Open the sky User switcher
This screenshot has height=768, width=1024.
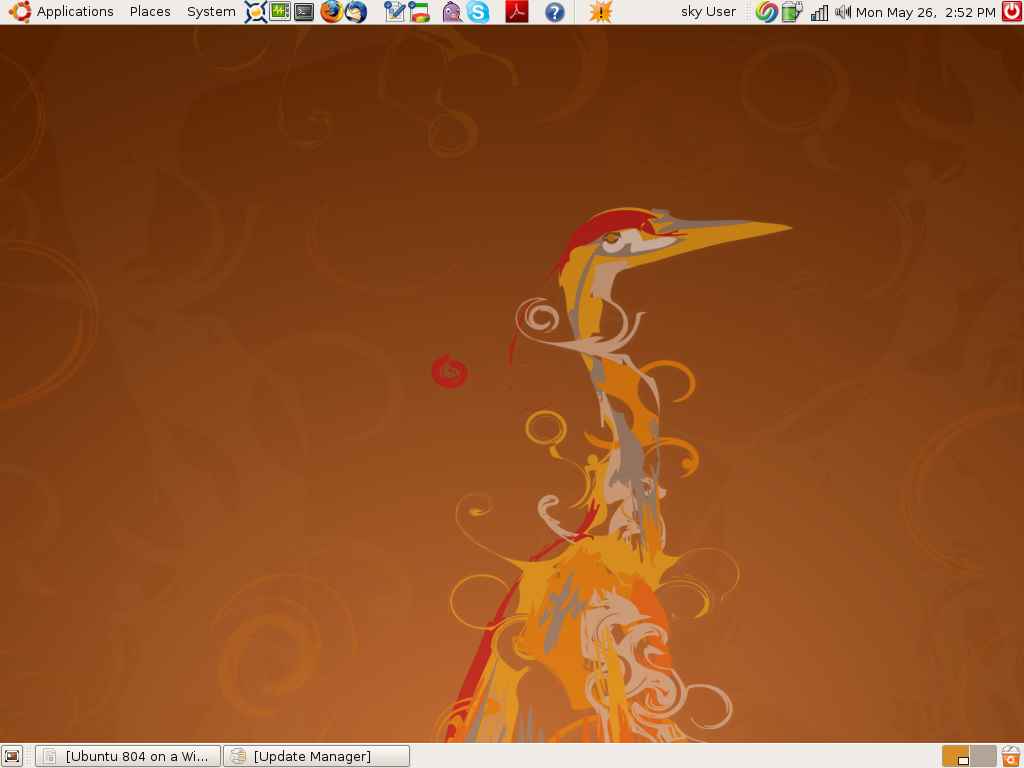pyautogui.click(x=708, y=12)
